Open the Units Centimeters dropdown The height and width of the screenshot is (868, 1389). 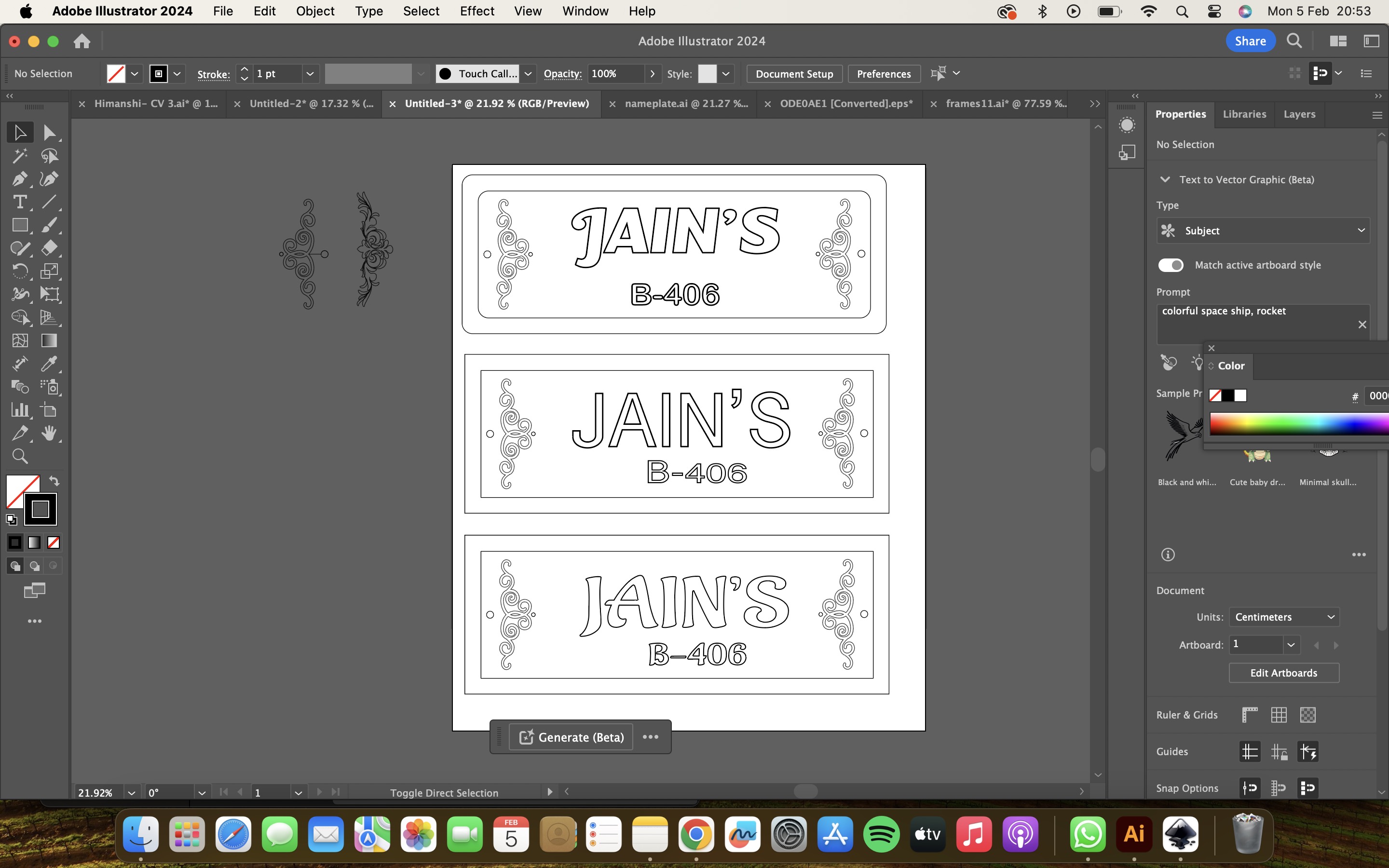click(x=1284, y=617)
